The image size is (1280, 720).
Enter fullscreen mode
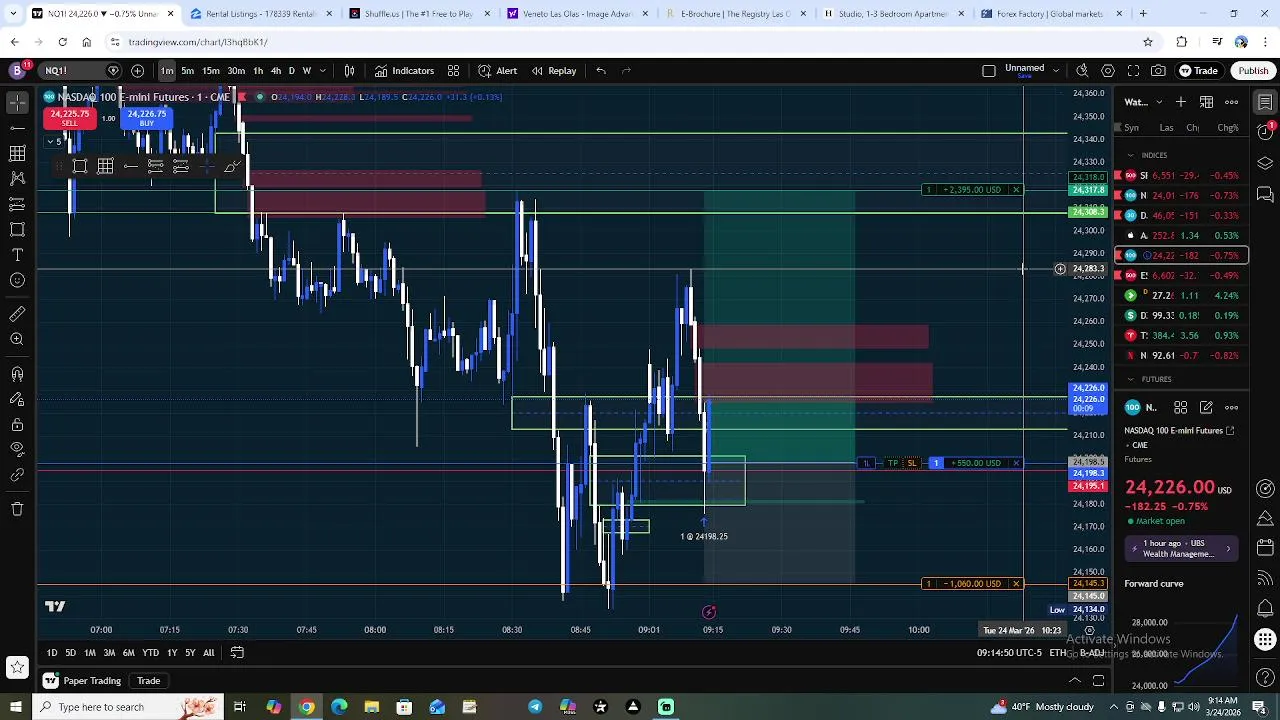pos(1133,71)
